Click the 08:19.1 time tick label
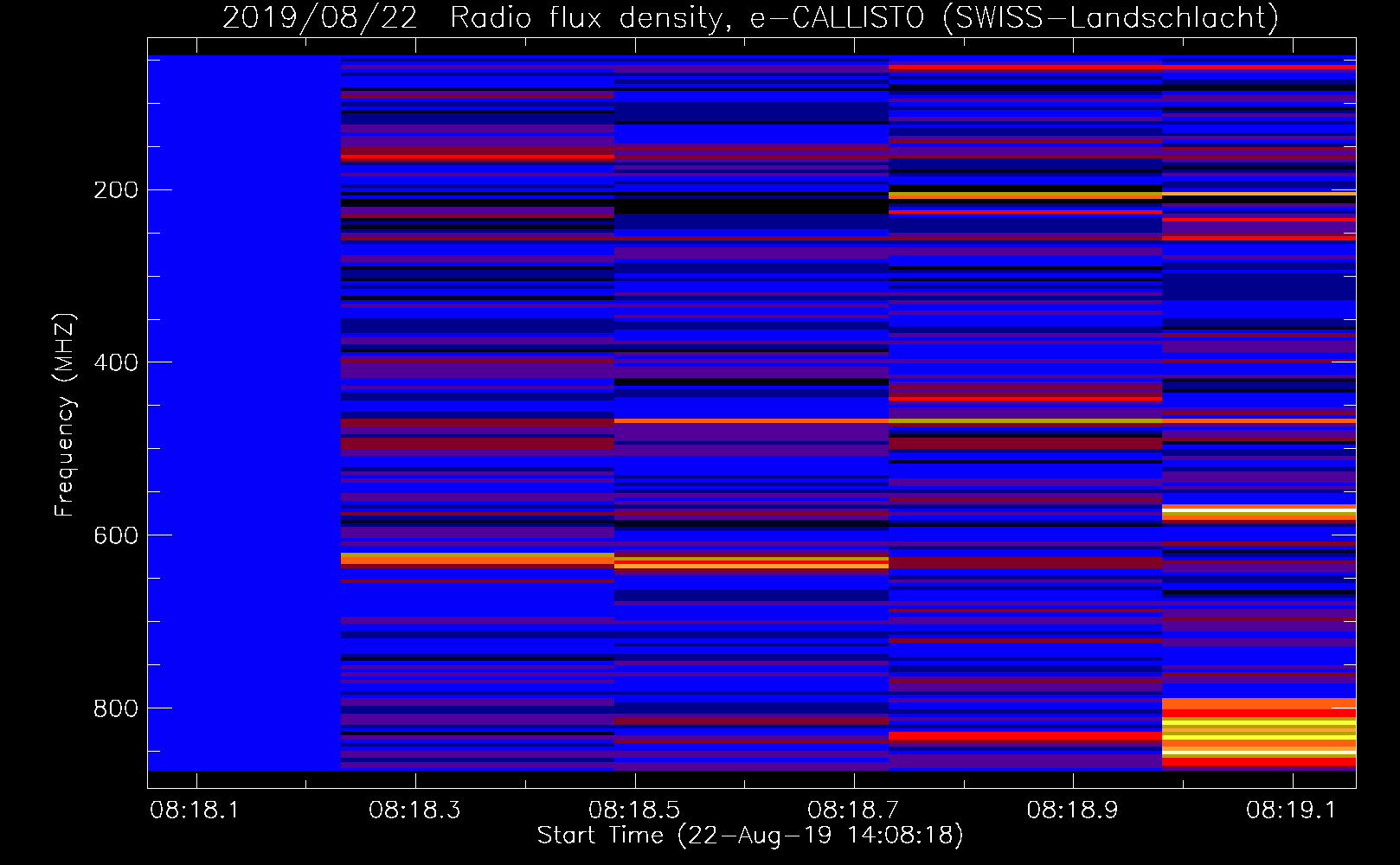The width and height of the screenshot is (1400, 865). (1292, 810)
